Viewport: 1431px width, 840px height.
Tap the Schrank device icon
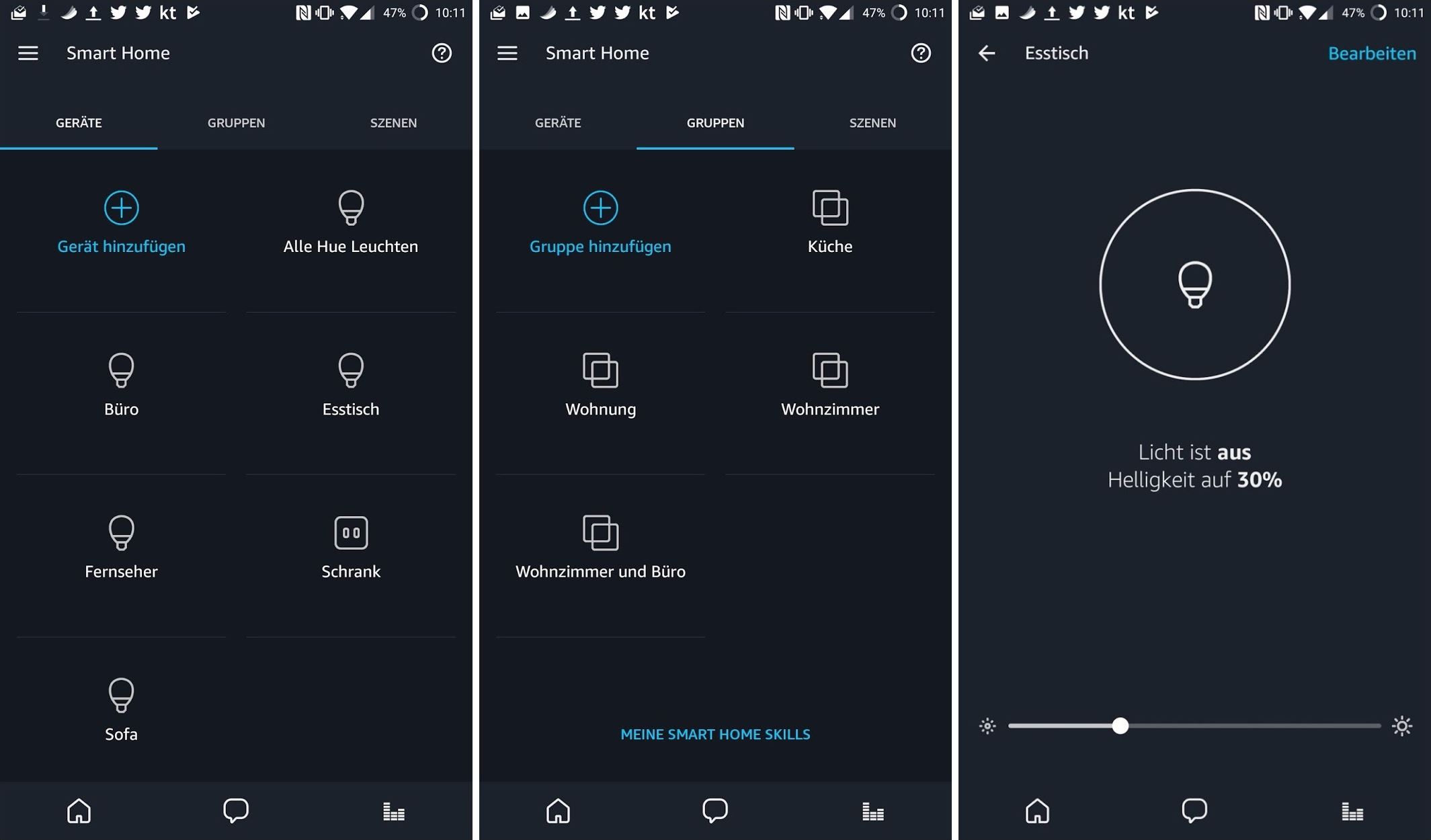[x=352, y=532]
